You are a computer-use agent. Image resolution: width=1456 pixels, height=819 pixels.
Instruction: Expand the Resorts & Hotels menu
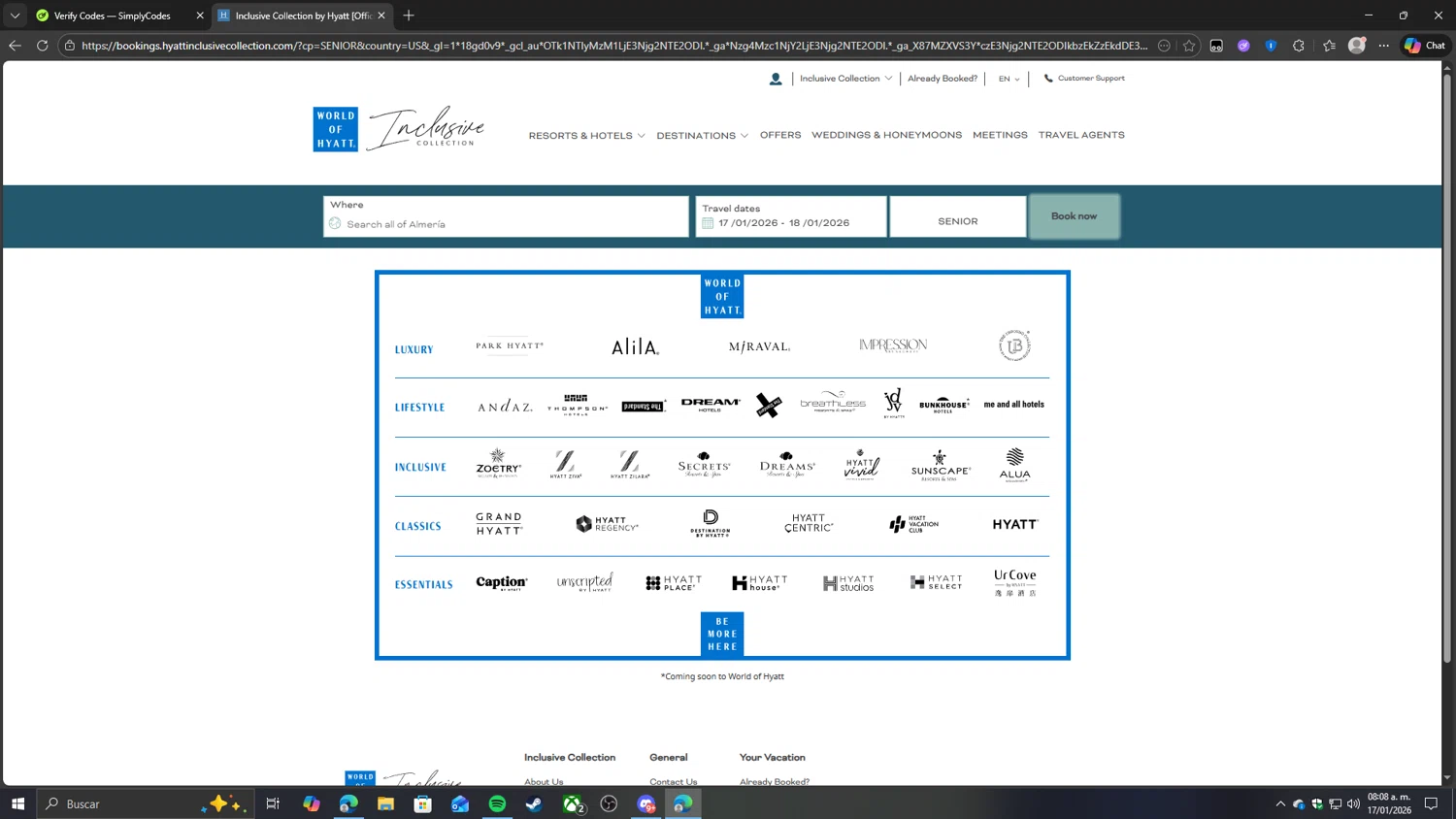click(x=586, y=136)
